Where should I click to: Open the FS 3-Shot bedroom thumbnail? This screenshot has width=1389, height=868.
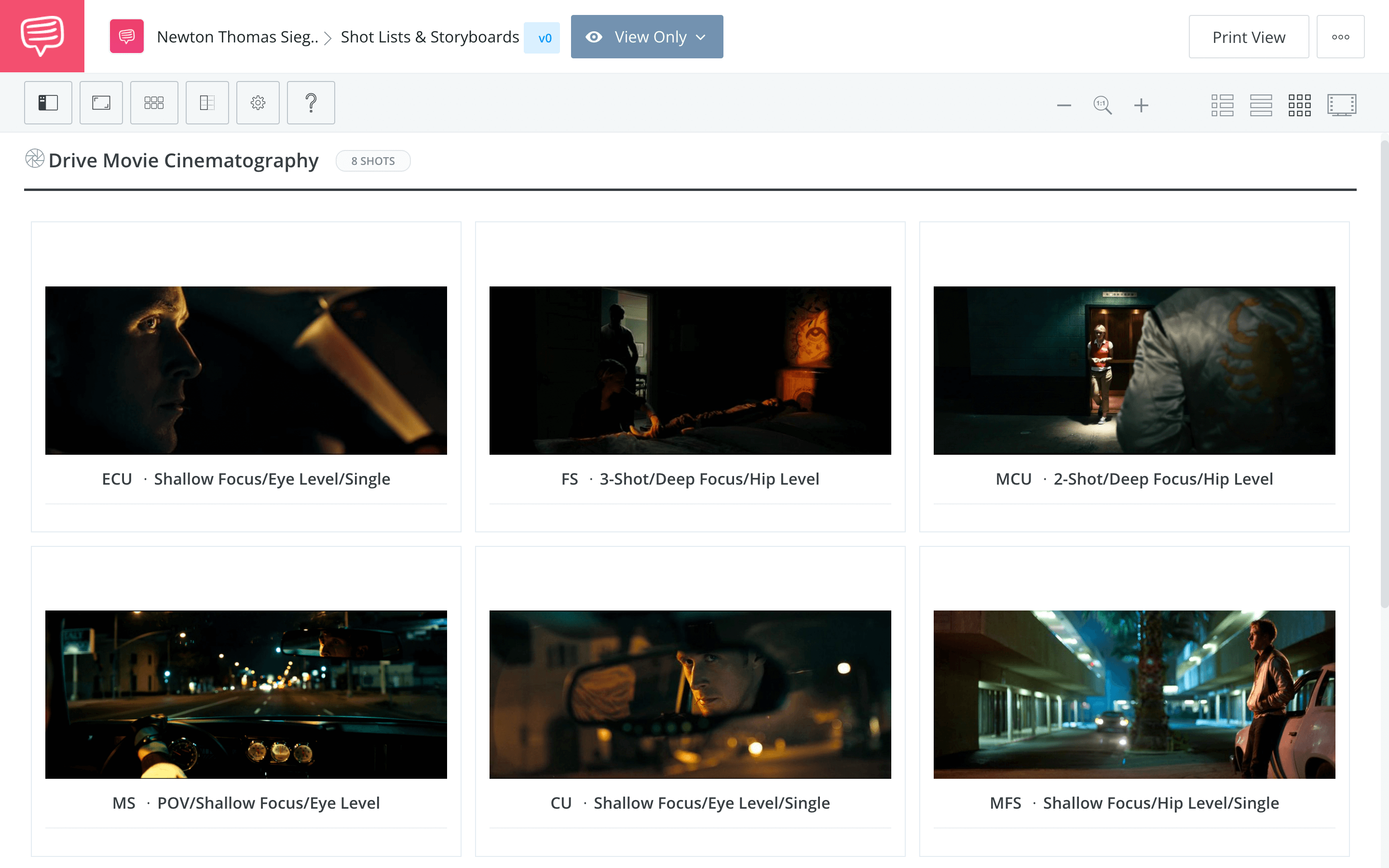pyautogui.click(x=690, y=370)
